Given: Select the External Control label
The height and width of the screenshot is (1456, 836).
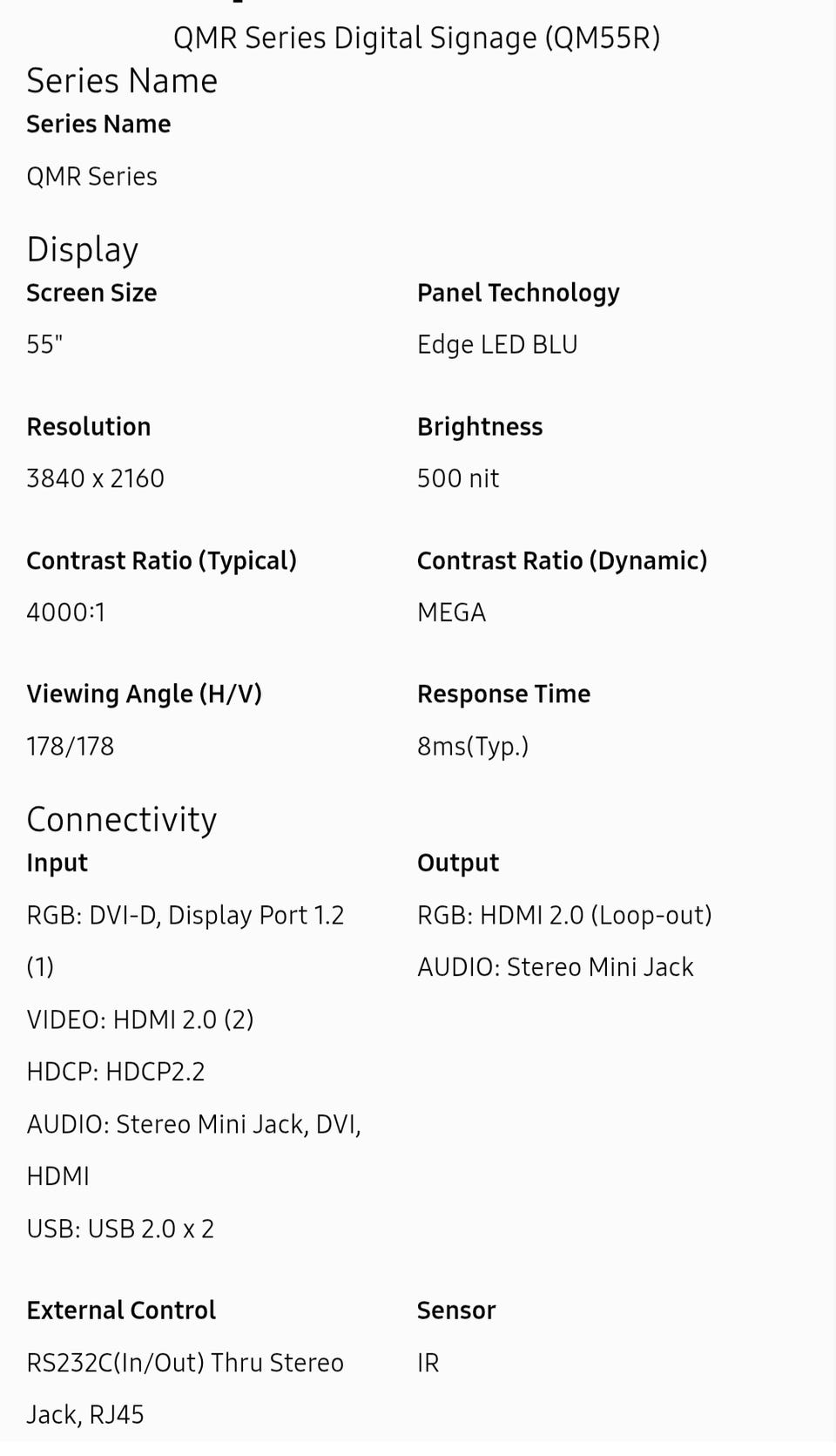Looking at the screenshot, I should 121,1310.
